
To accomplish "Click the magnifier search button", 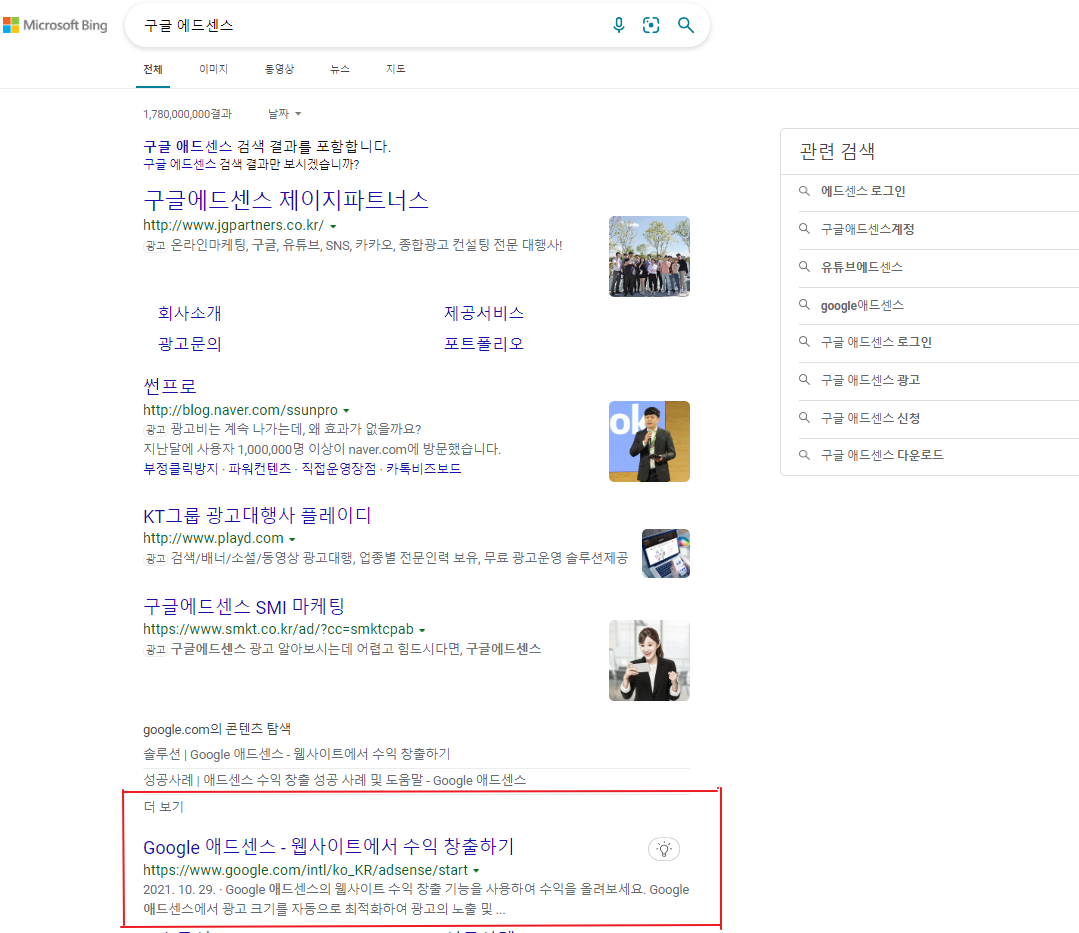I will pyautogui.click(x=685, y=25).
